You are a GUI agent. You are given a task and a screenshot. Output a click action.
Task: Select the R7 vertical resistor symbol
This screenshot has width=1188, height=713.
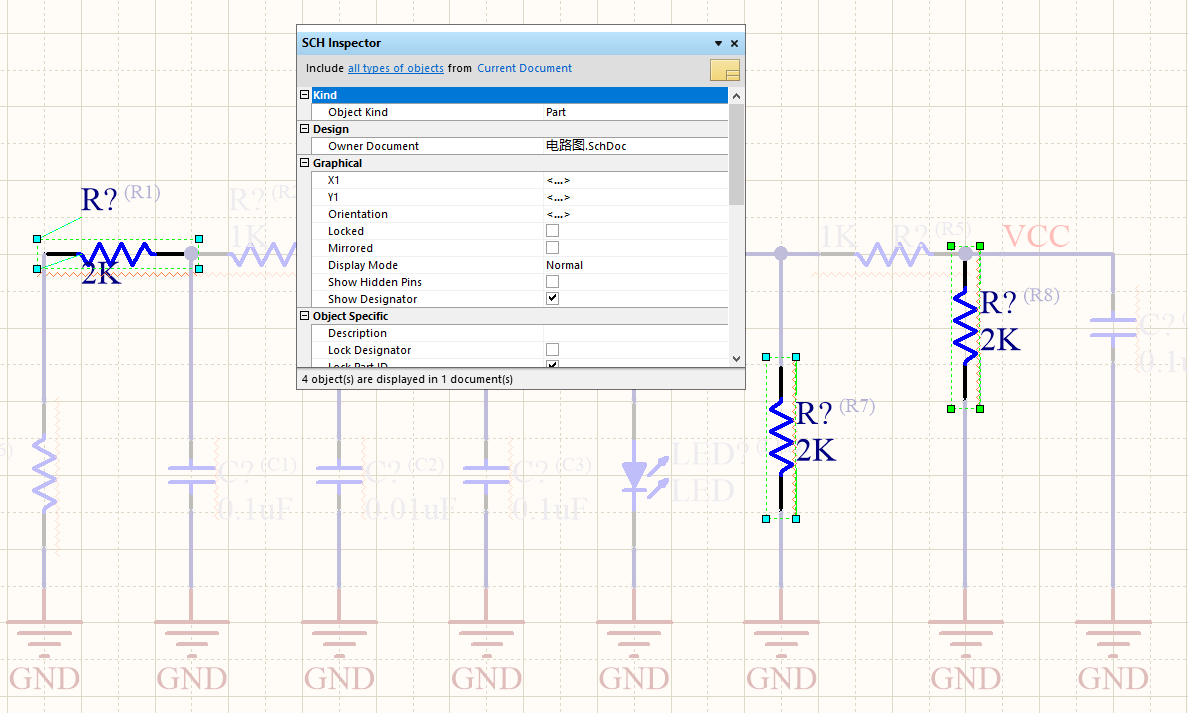click(x=781, y=438)
